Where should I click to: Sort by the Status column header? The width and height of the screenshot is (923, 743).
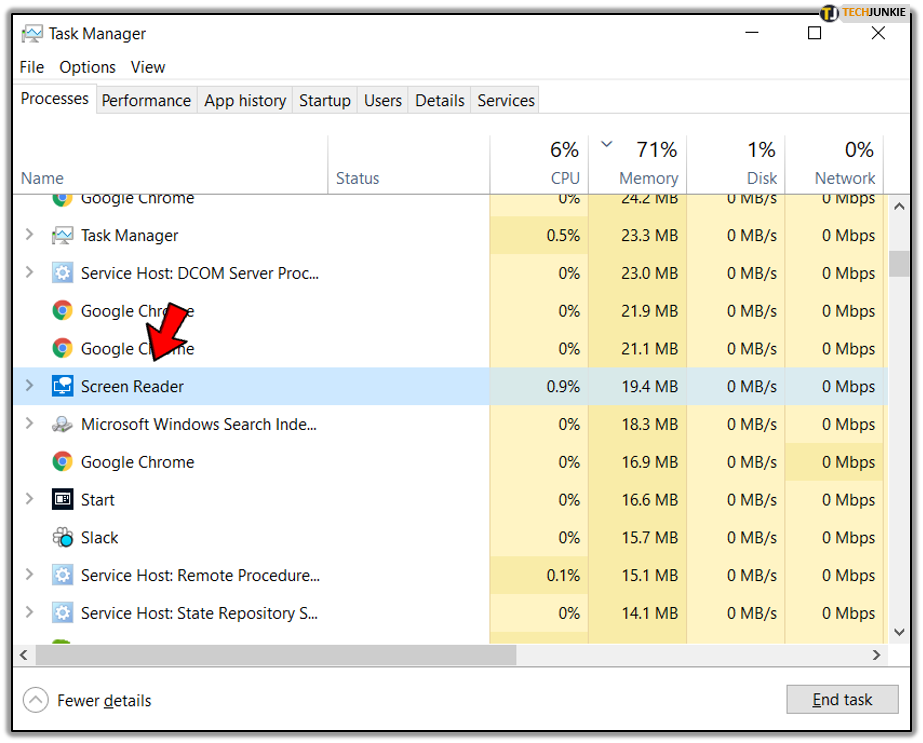tap(409, 165)
